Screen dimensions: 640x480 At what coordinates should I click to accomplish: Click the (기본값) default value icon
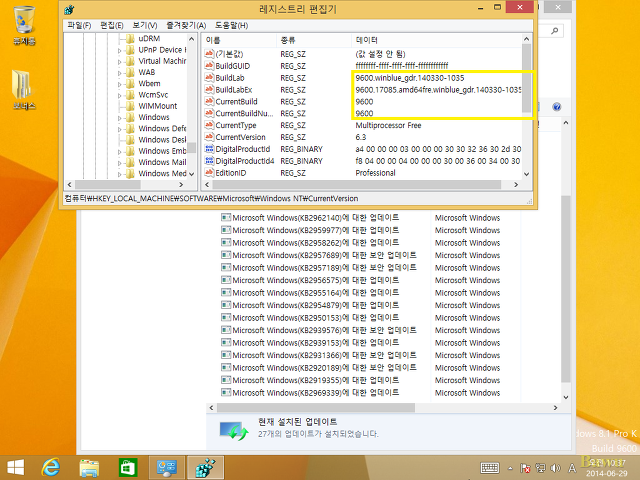click(209, 54)
